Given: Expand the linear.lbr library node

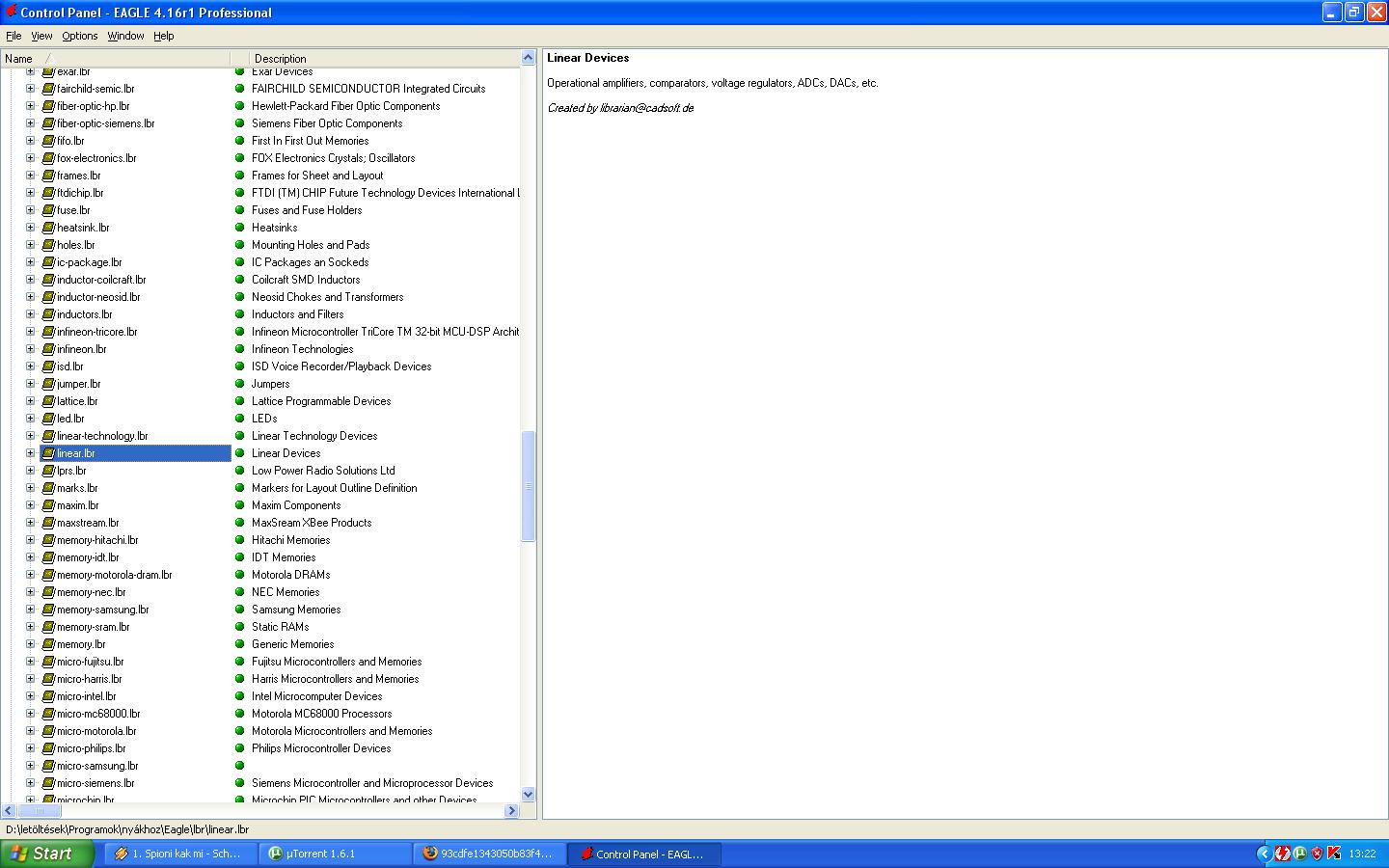Looking at the screenshot, I should click(x=30, y=453).
